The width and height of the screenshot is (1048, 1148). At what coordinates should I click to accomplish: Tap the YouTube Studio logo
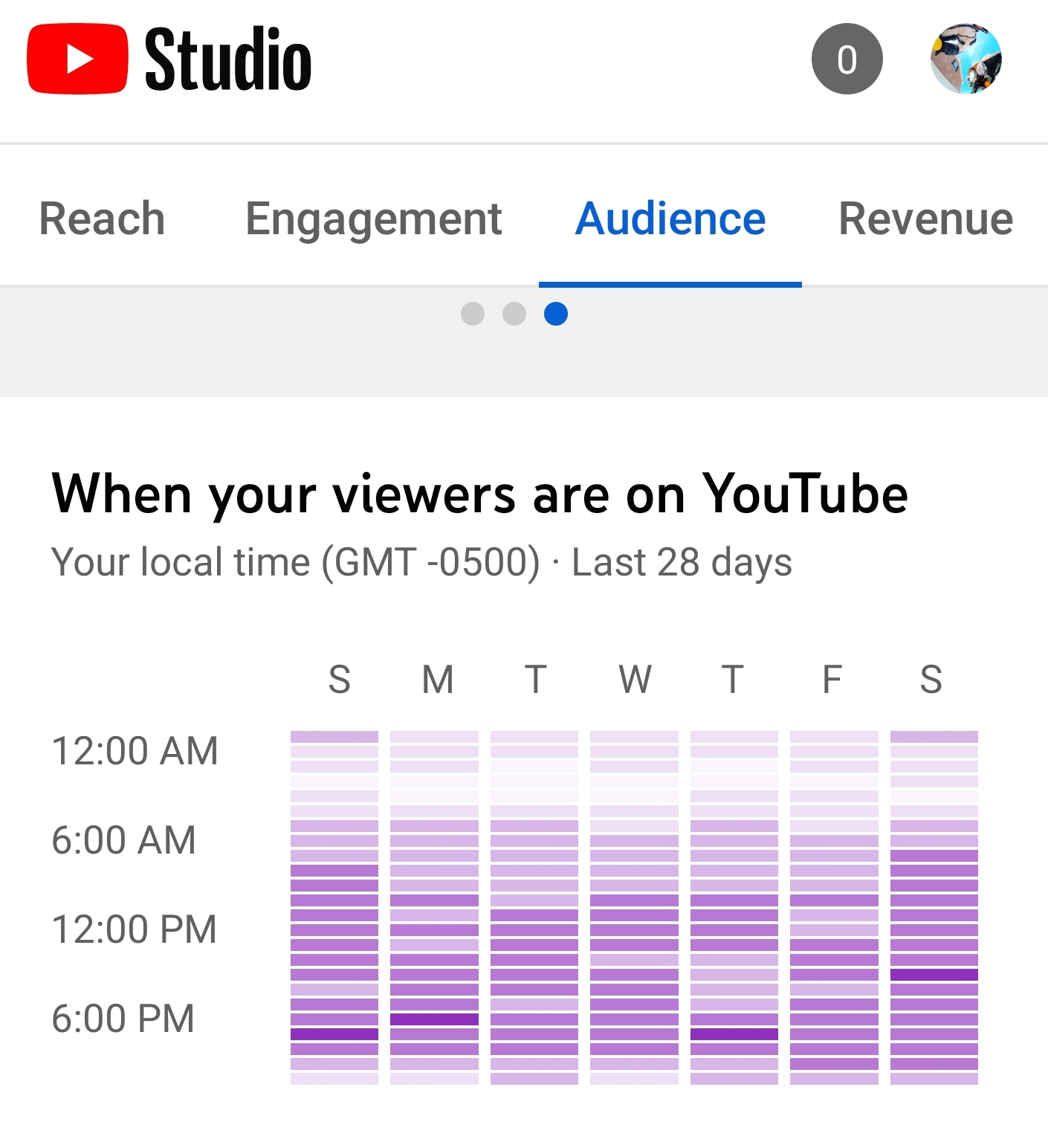point(169,59)
